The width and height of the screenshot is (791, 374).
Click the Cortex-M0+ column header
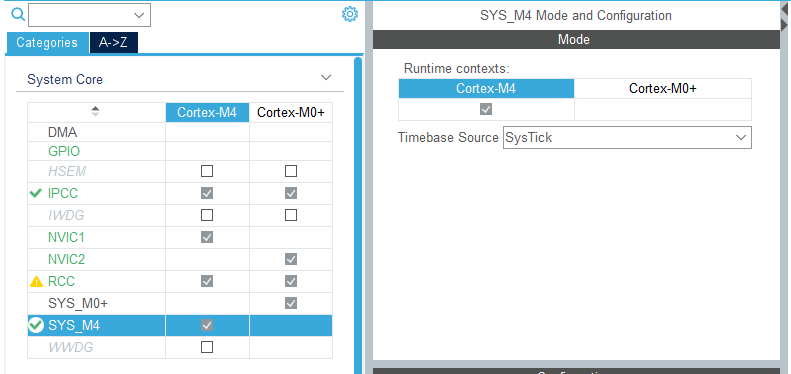291,113
